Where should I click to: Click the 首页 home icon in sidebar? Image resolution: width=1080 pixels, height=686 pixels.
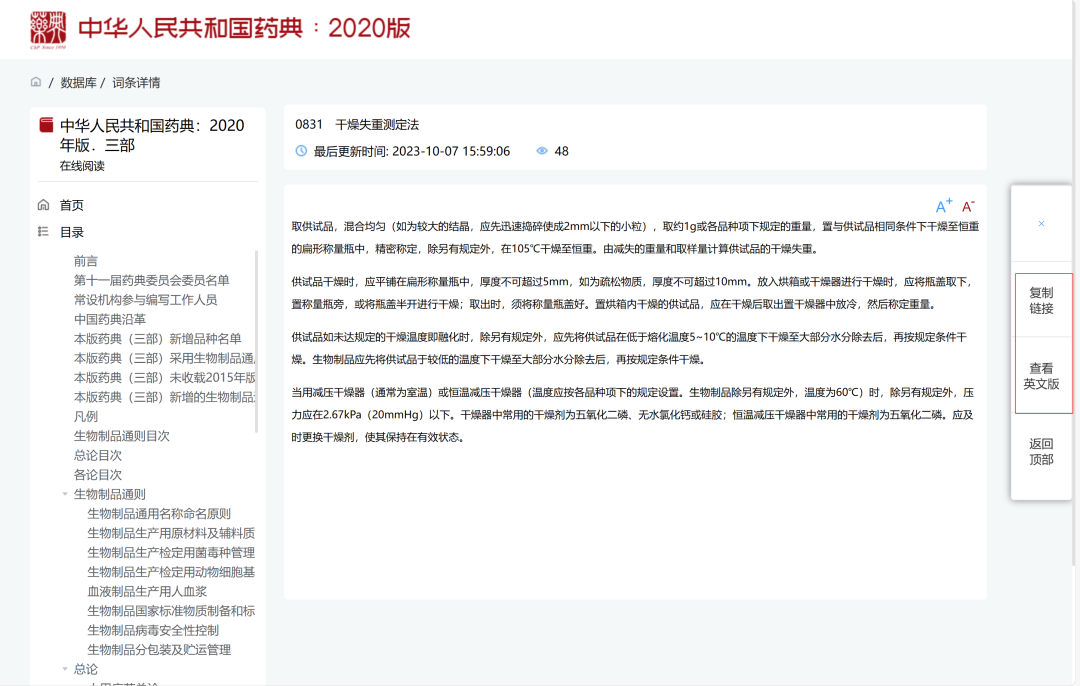pos(43,205)
